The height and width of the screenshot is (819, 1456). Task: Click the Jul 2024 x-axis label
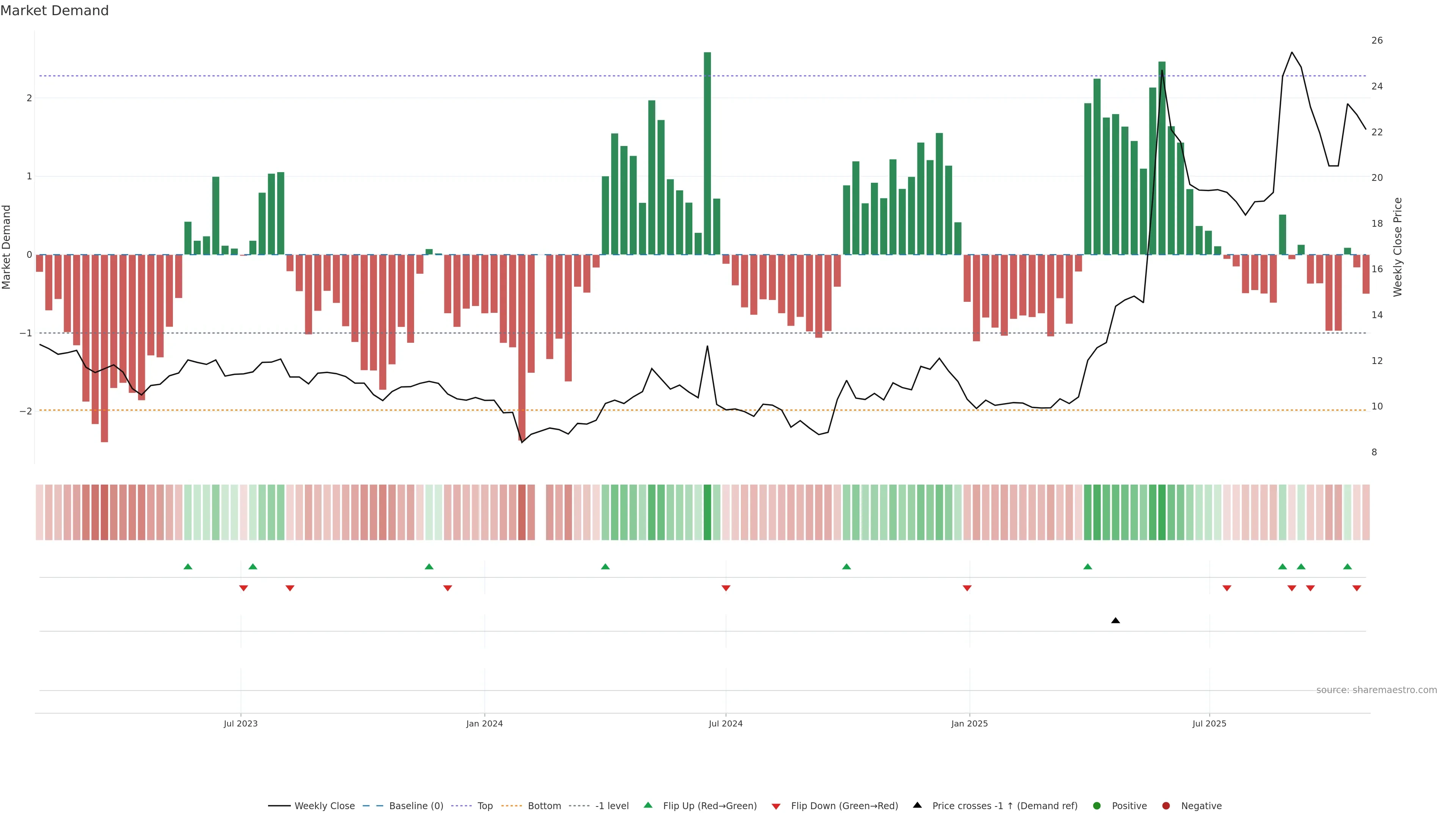pyautogui.click(x=725, y=723)
